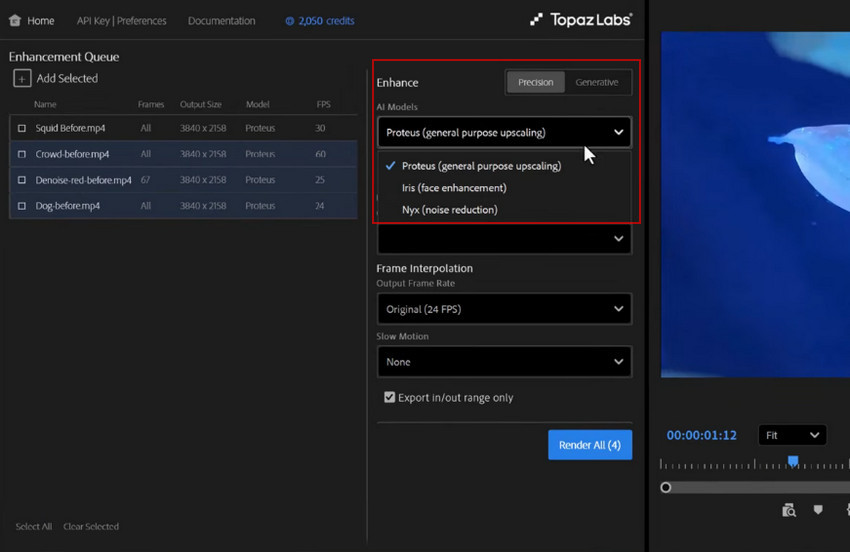Open the Output Frame Rate dropdown
The width and height of the screenshot is (850, 552).
(504, 309)
